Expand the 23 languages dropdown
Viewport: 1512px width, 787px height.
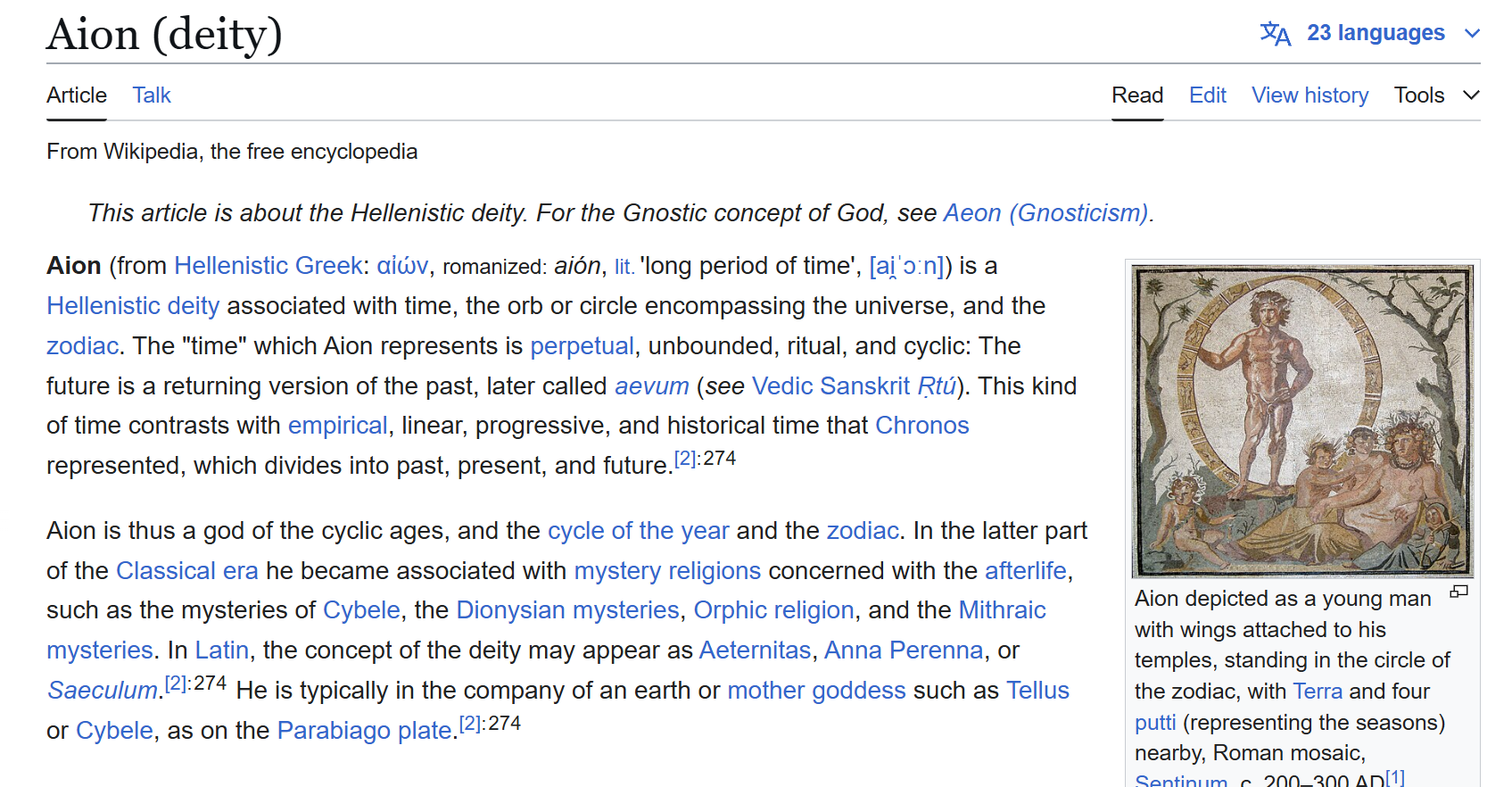1375,33
